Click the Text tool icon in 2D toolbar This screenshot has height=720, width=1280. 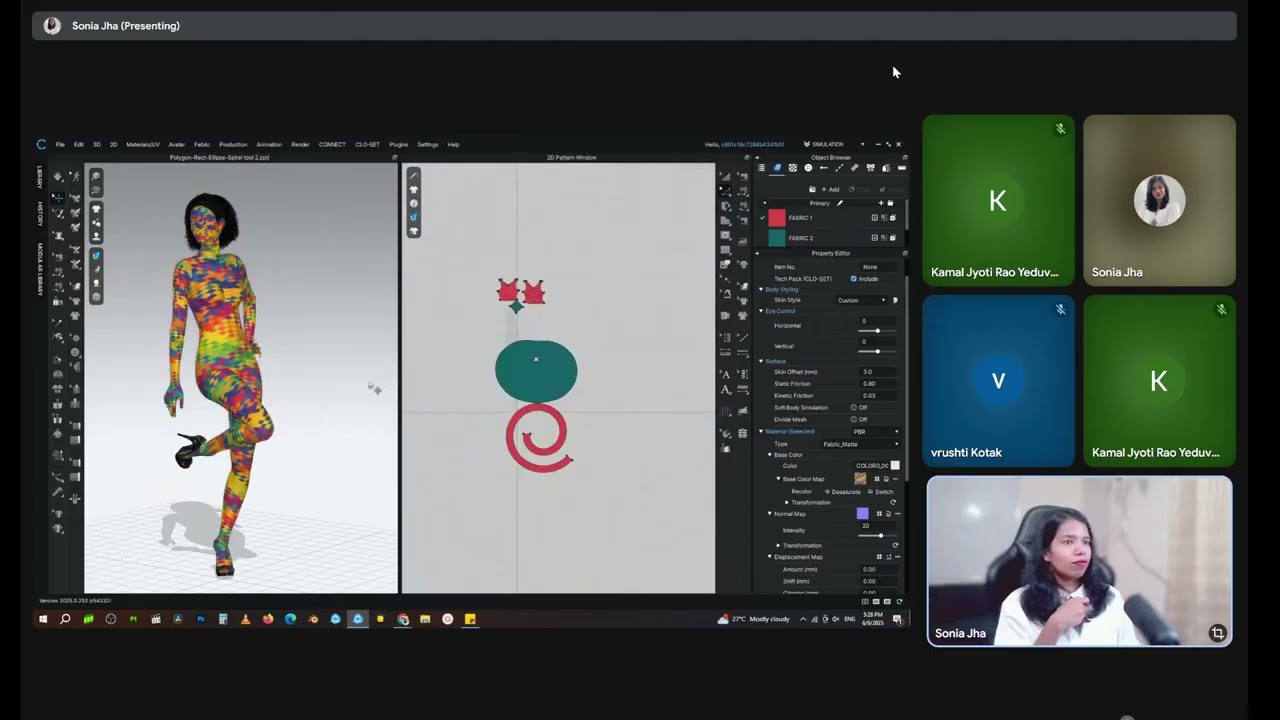[725, 389]
